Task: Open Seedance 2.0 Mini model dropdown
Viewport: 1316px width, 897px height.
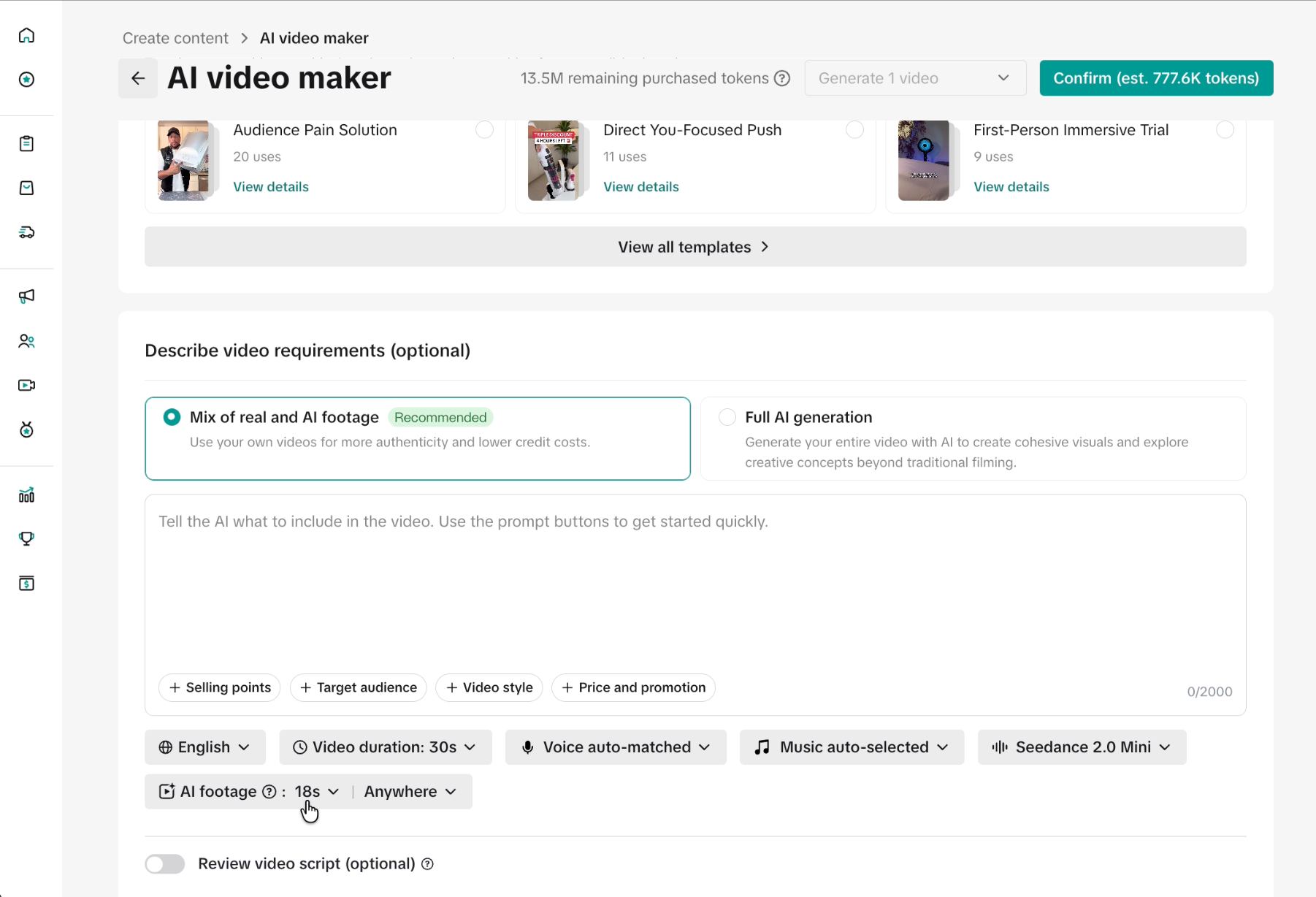Action: (x=1082, y=747)
